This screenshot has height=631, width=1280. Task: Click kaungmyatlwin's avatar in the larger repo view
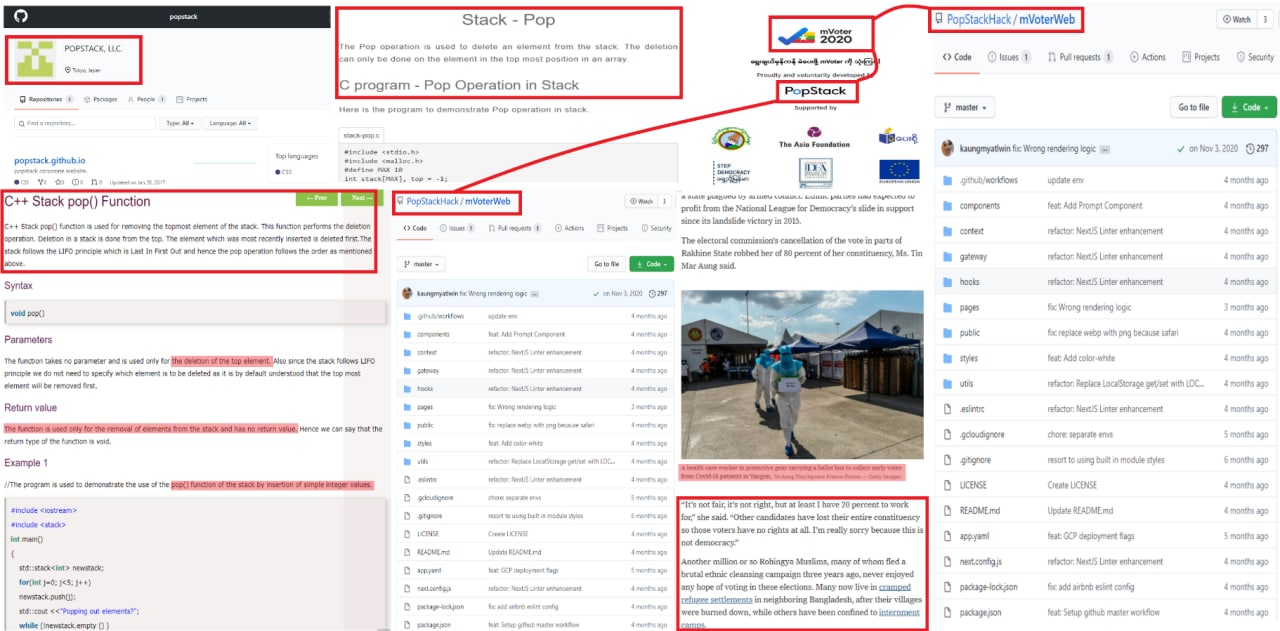point(949,149)
